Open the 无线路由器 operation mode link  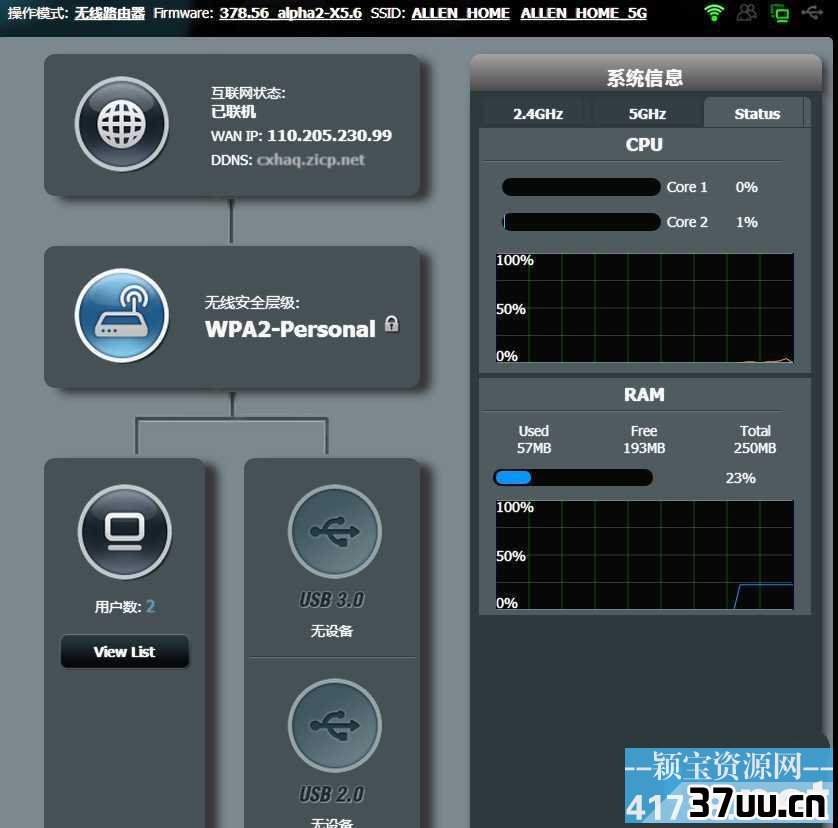tap(110, 13)
